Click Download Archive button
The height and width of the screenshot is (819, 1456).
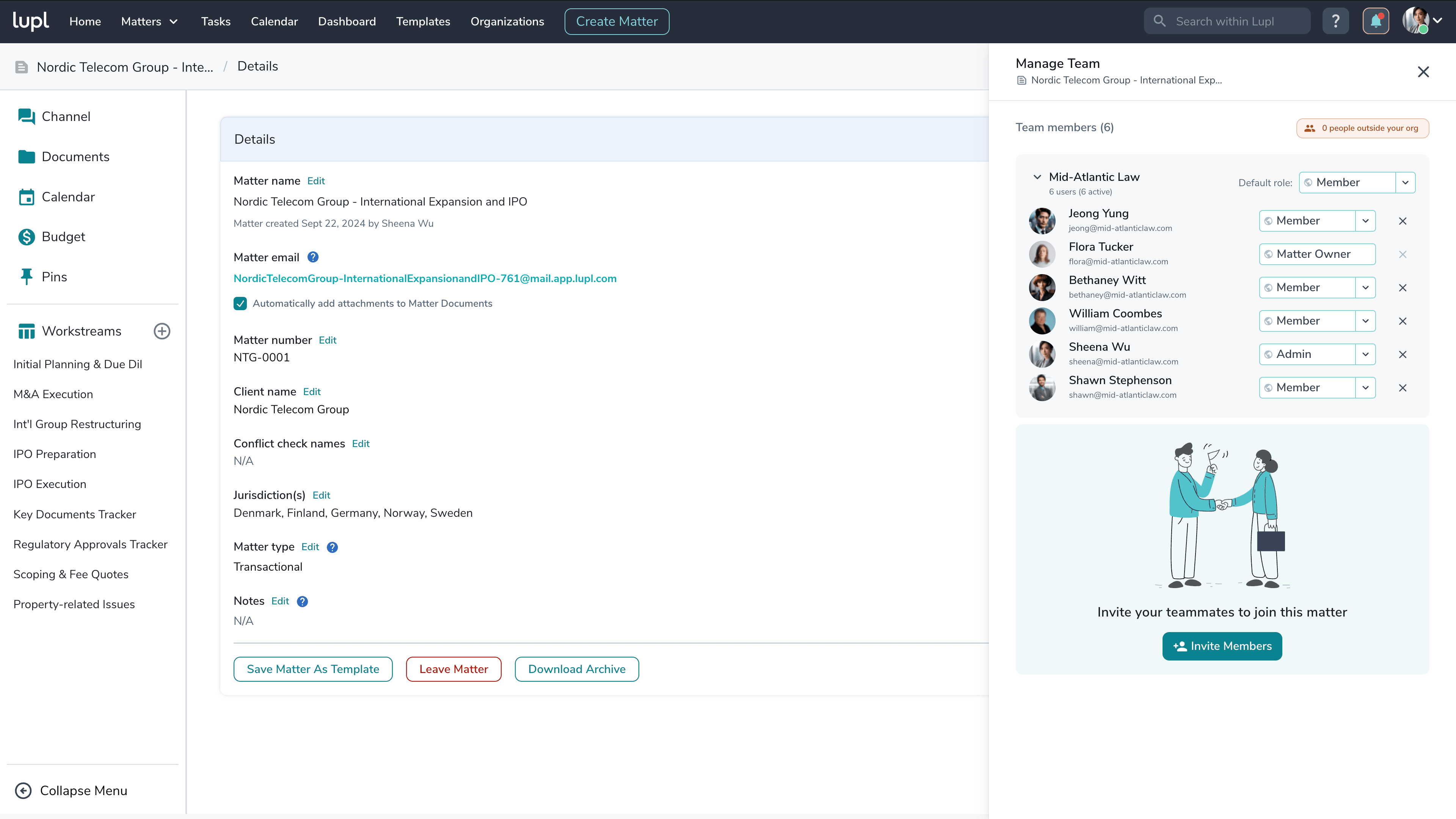(x=576, y=669)
